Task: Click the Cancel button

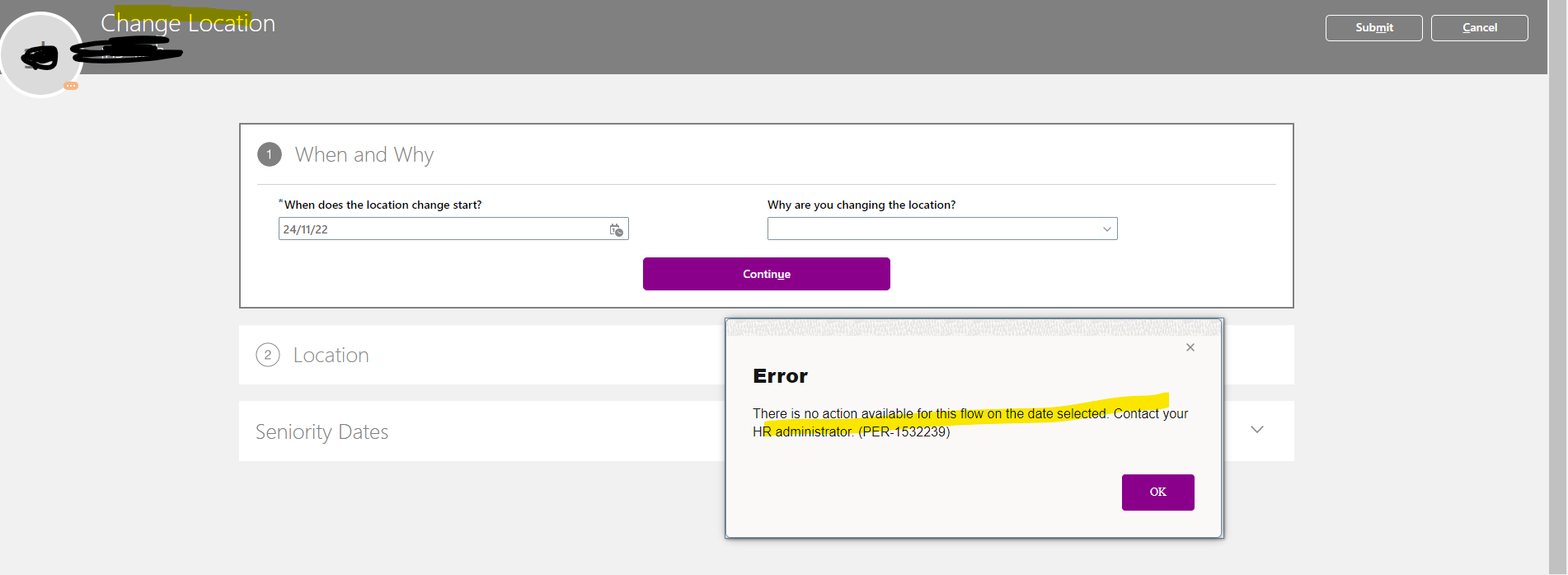Action: coord(1479,27)
